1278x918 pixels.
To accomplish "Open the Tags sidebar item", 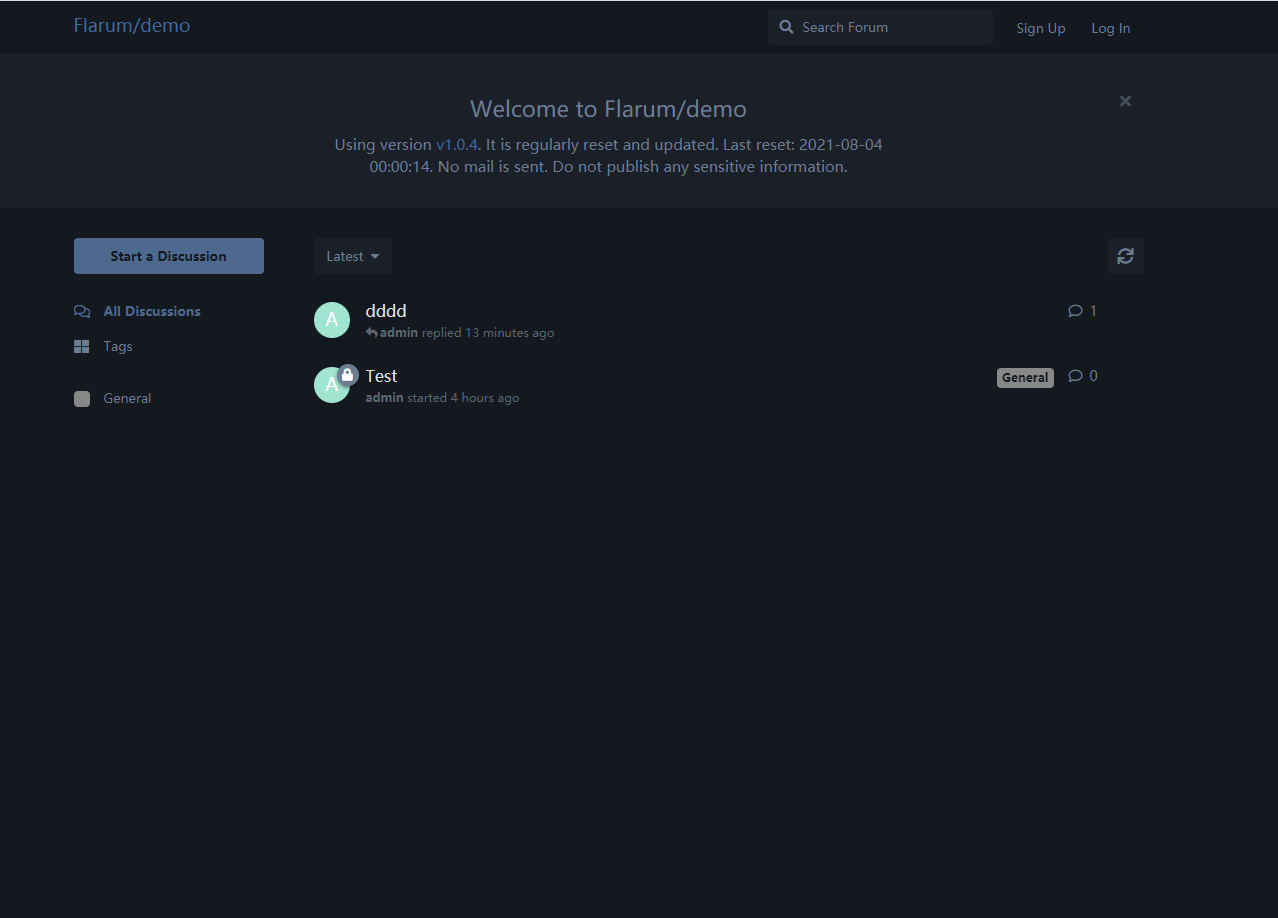I will pyautogui.click(x=103, y=346).
